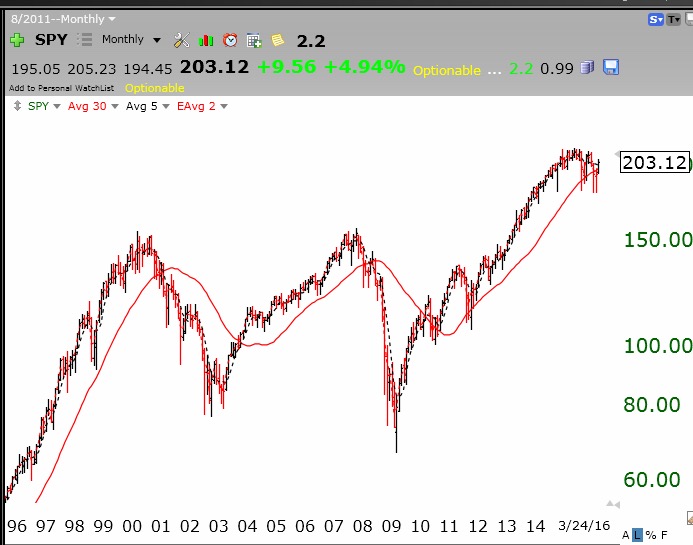Click the 3/24/16 date on time axis
This screenshot has width=693, height=545.
click(x=584, y=526)
